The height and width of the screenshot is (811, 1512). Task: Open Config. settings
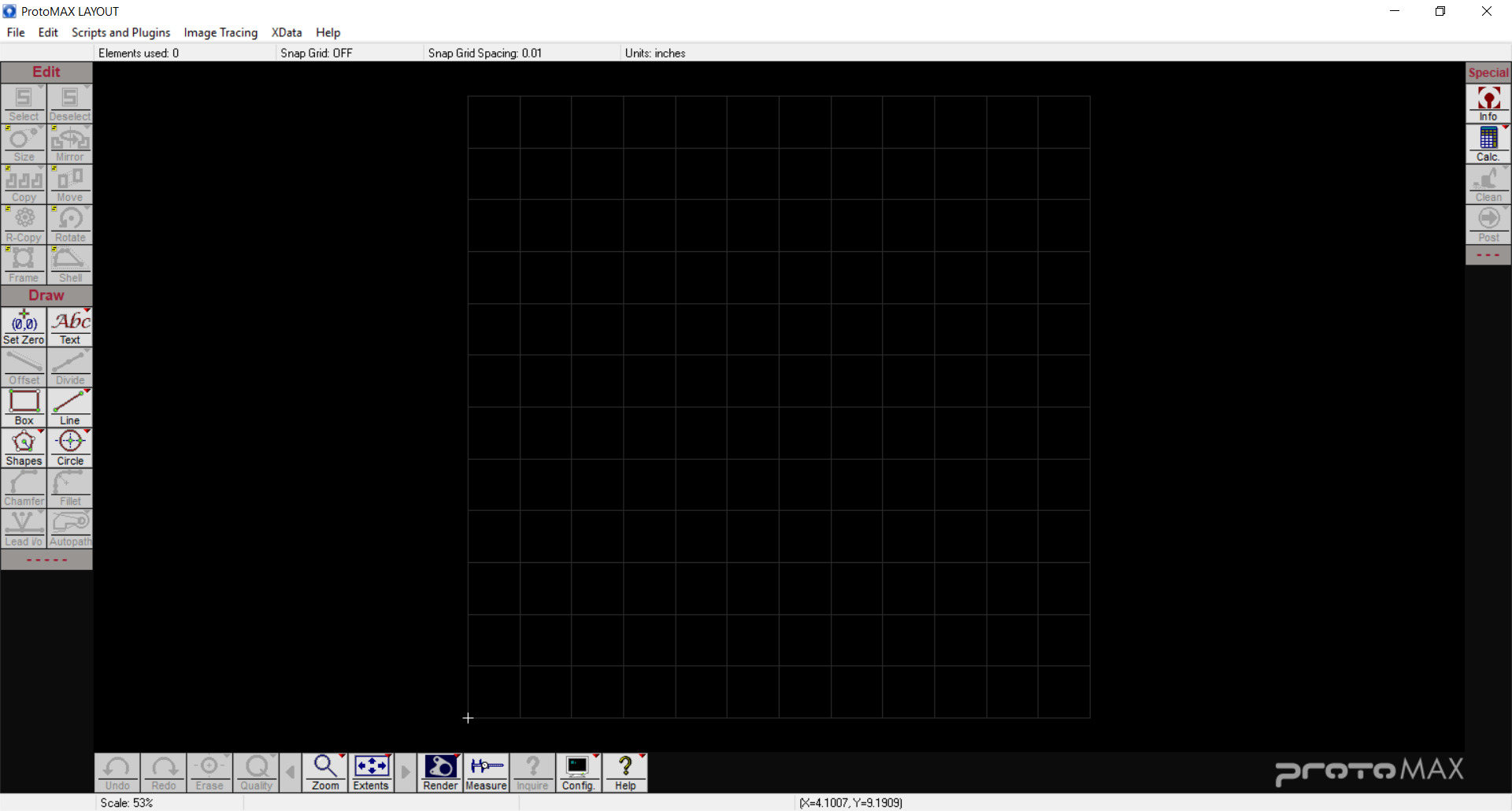578,772
